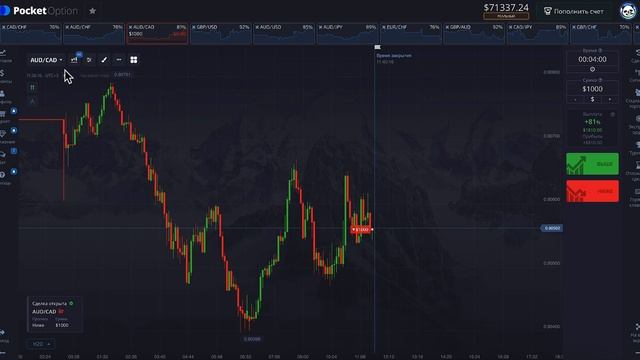This screenshot has height=360, width=640.
Task: Open the H20 timeframe dropdown below the chart
Action: coord(40,344)
